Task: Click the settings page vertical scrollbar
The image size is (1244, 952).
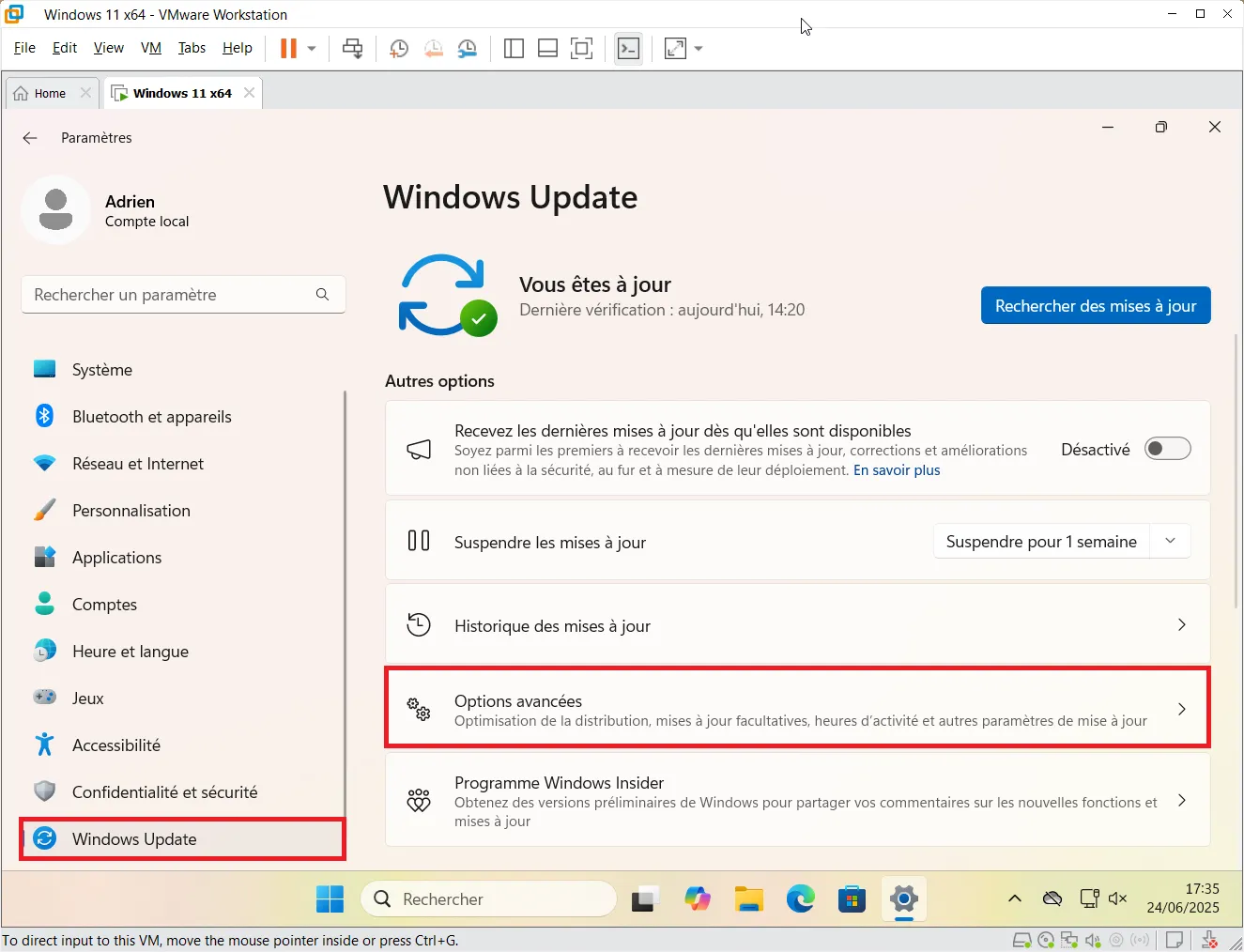Action: [1236, 469]
